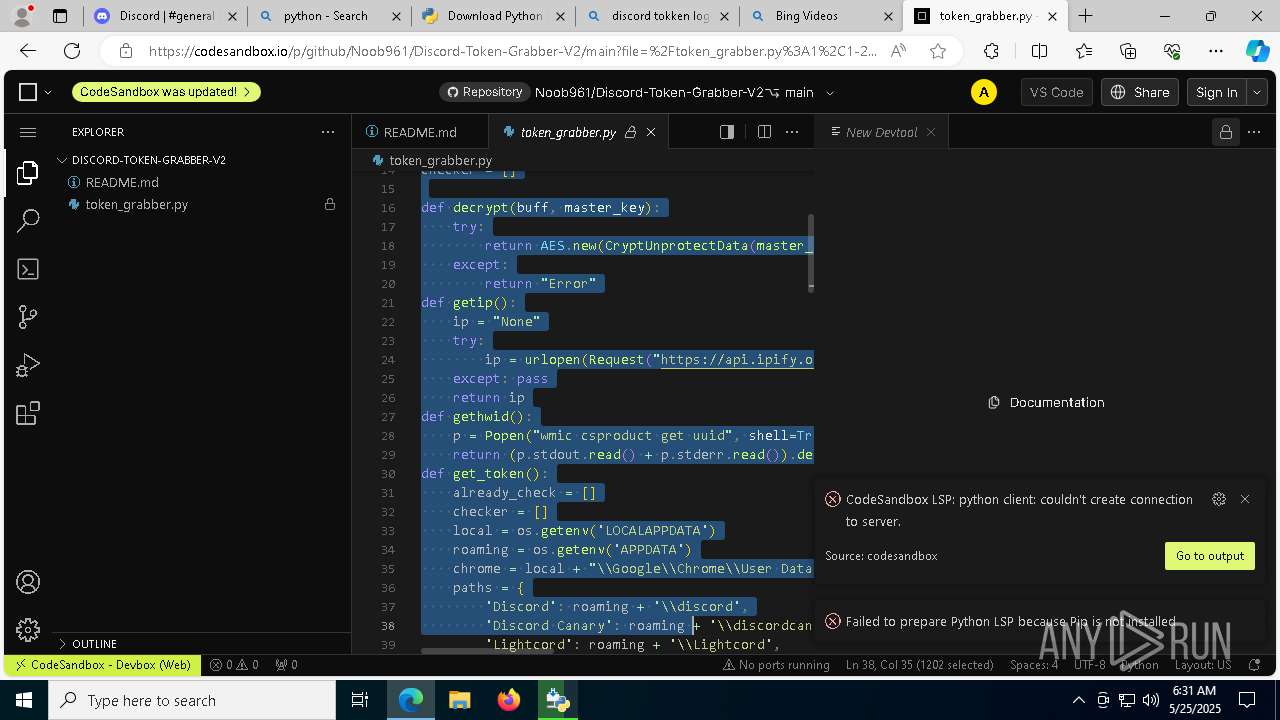Open README.md in the Explorer tree
Viewport: 1280px width, 720px height.
click(x=122, y=182)
